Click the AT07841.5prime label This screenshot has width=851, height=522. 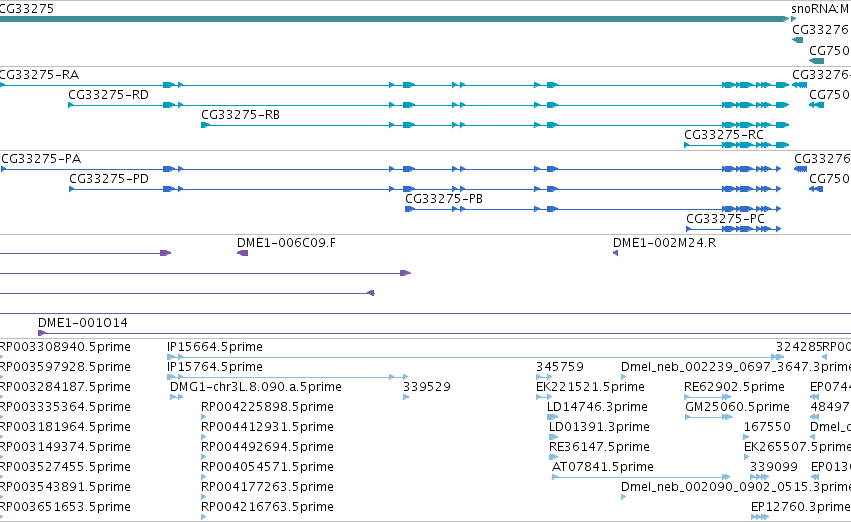(x=602, y=467)
